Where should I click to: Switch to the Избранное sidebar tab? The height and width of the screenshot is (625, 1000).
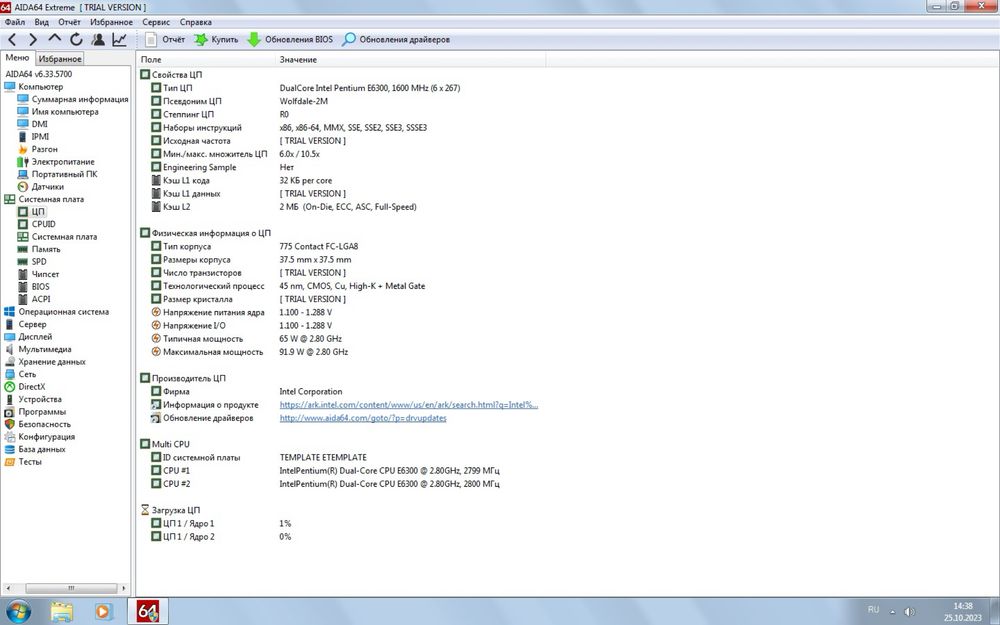click(x=60, y=59)
